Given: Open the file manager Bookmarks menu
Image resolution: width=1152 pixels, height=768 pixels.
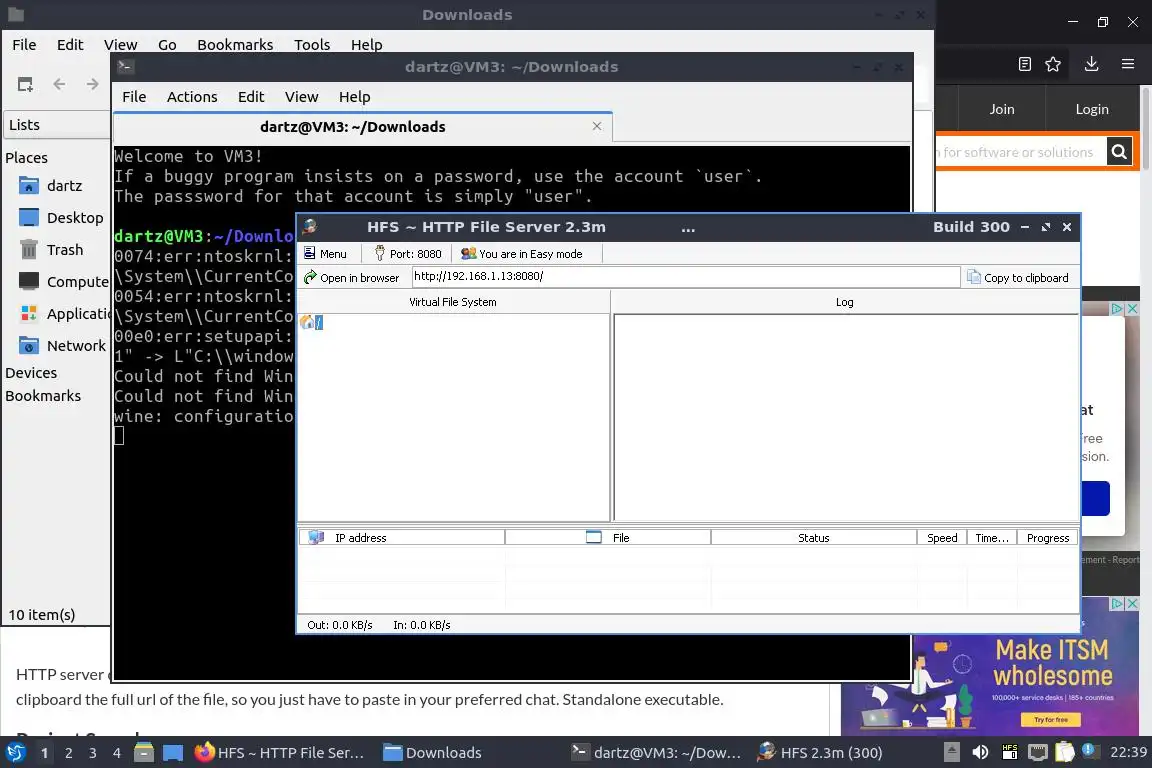Looking at the screenshot, I should click(235, 45).
